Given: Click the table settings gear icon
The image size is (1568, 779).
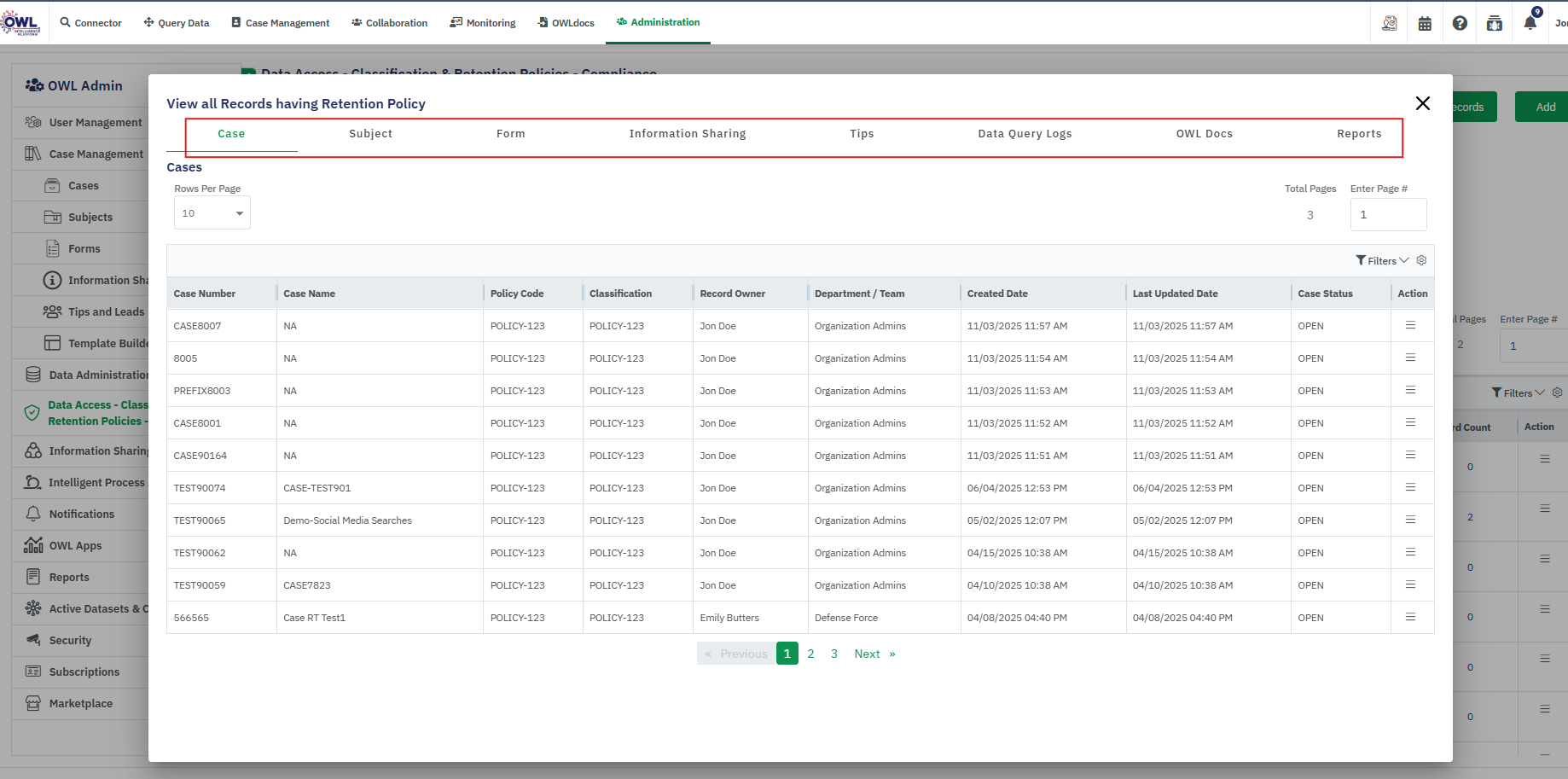Looking at the screenshot, I should pos(1421,260).
